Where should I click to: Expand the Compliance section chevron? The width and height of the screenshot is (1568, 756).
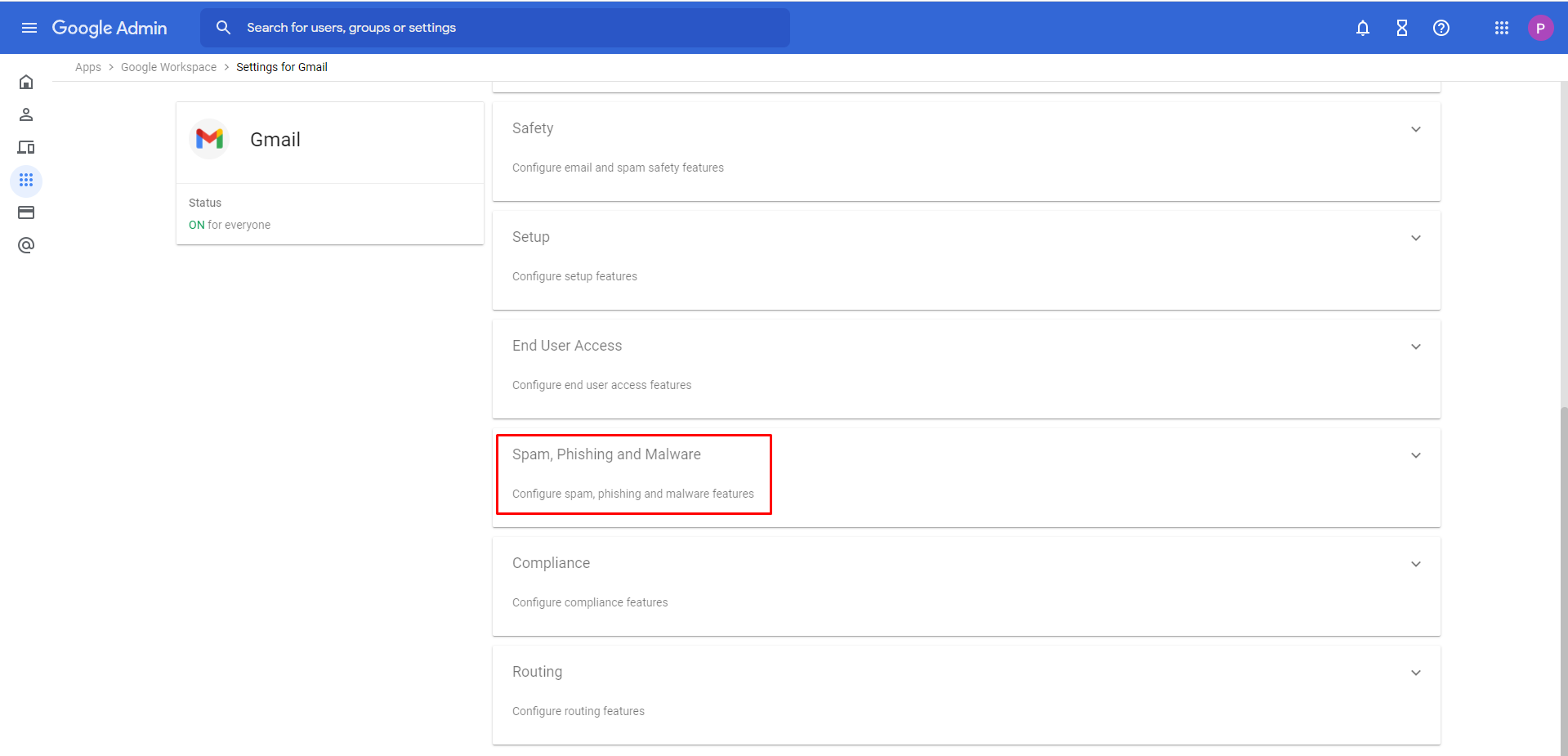[x=1416, y=564]
